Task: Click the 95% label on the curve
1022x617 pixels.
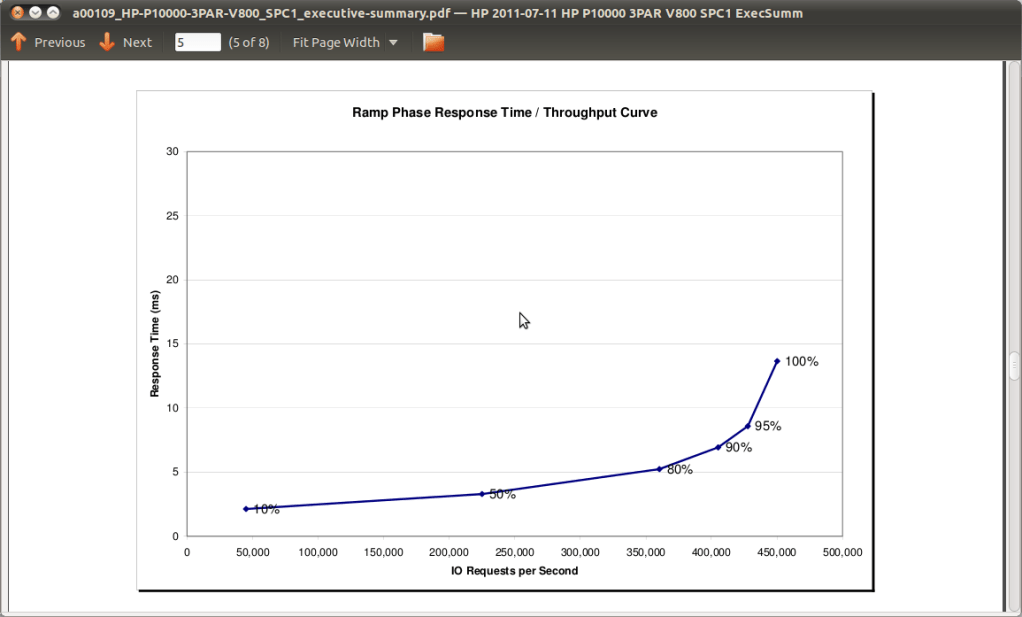Action: click(768, 426)
